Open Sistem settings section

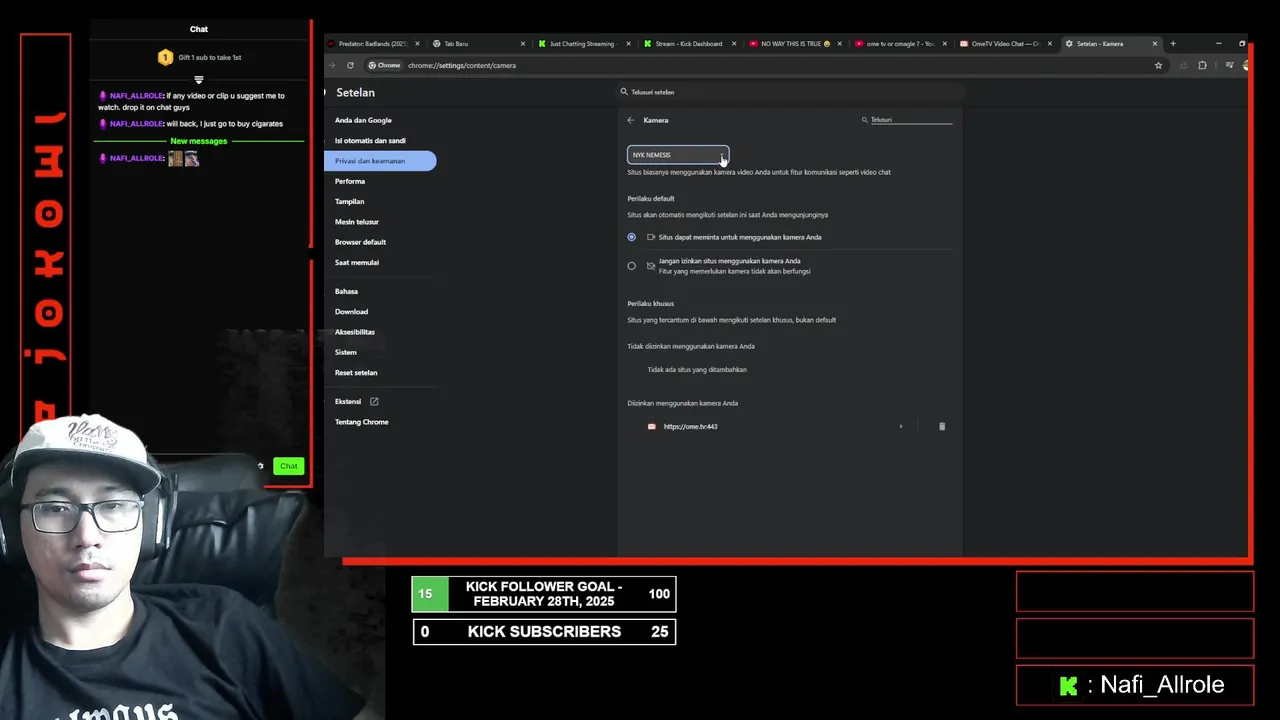[346, 352]
